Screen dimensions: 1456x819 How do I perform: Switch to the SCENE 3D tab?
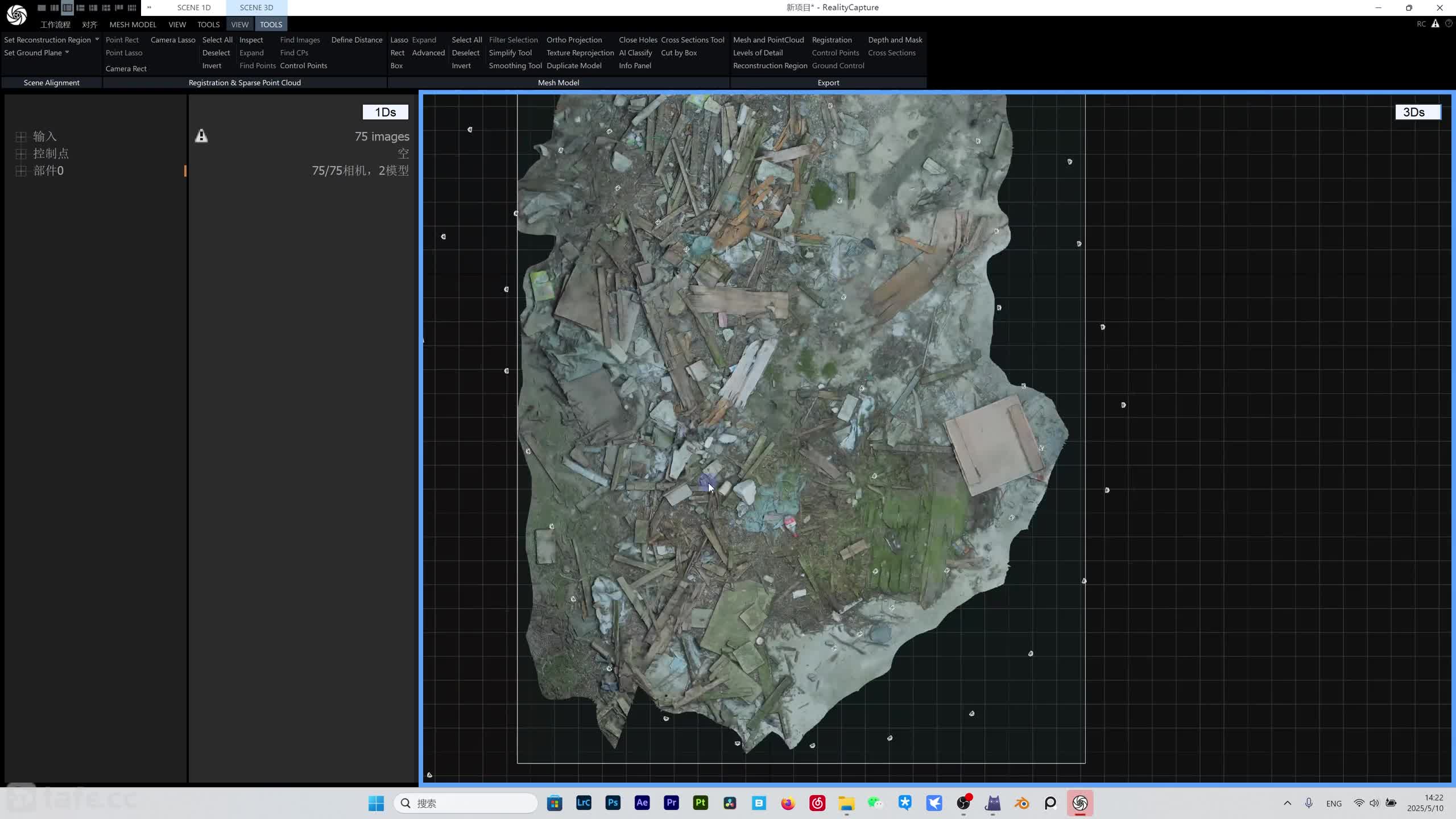click(x=256, y=7)
